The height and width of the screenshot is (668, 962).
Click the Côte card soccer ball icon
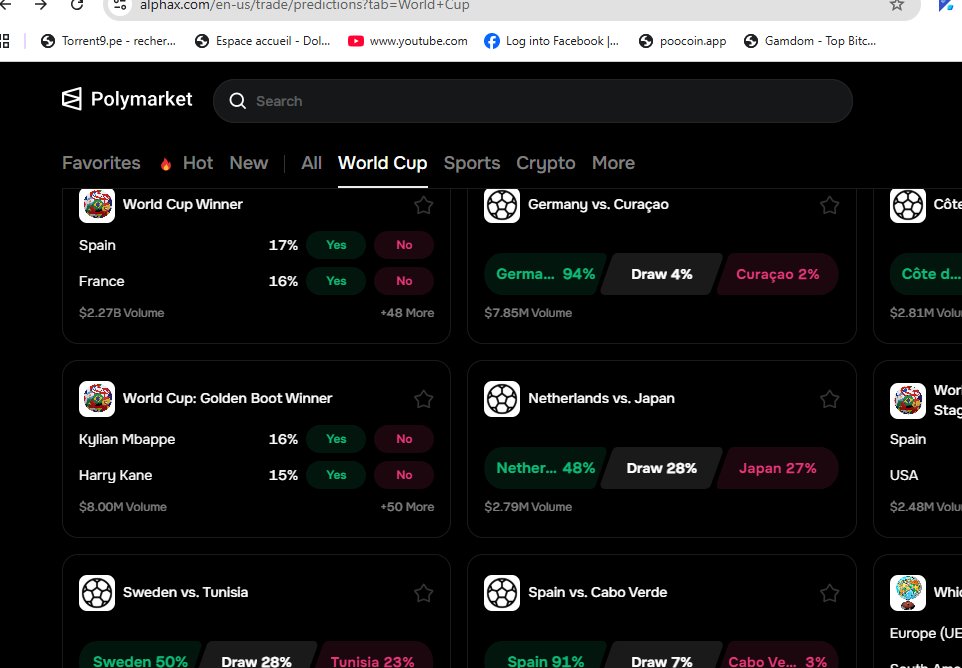(x=908, y=205)
